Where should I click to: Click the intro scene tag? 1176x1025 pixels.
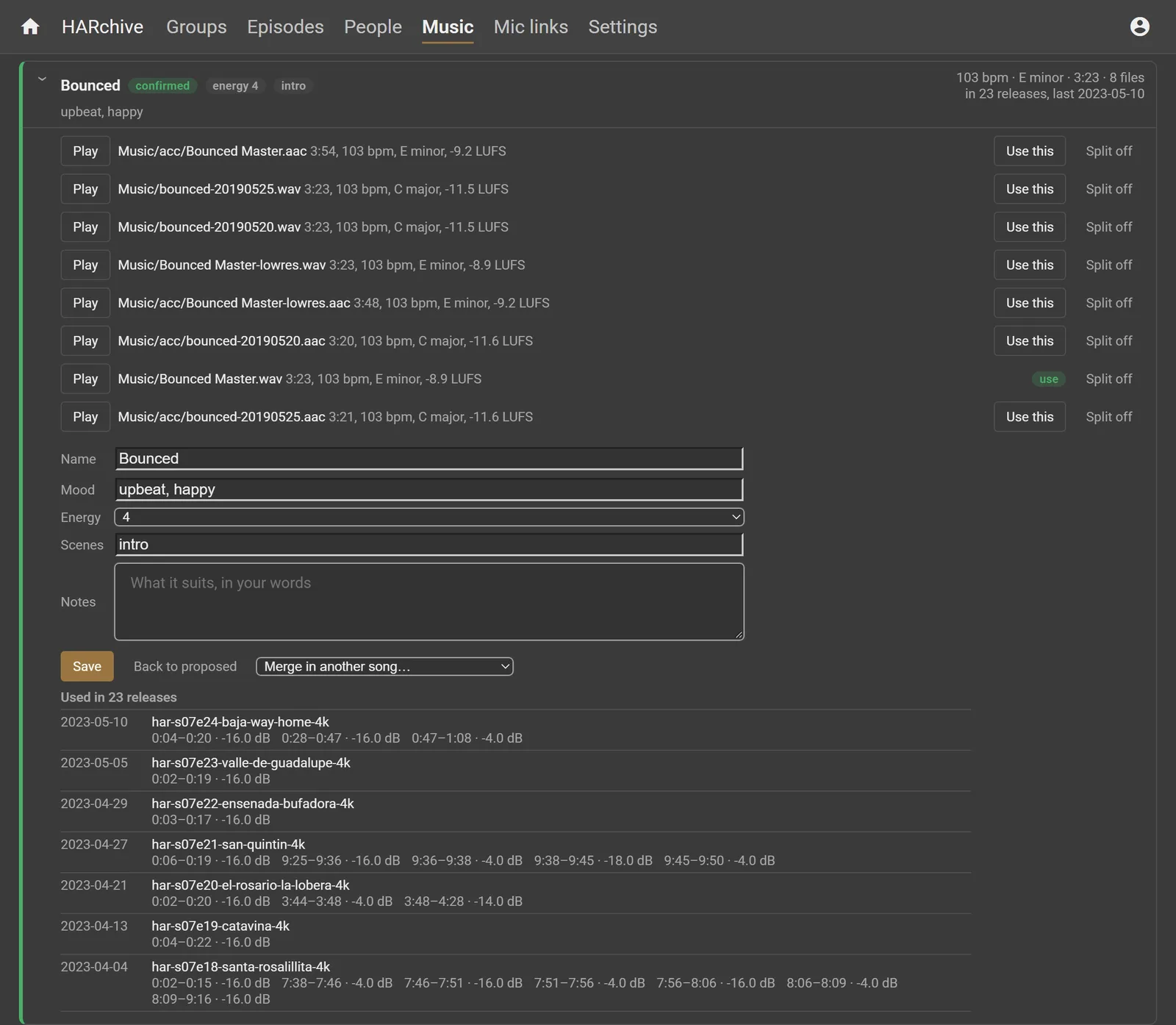click(293, 86)
